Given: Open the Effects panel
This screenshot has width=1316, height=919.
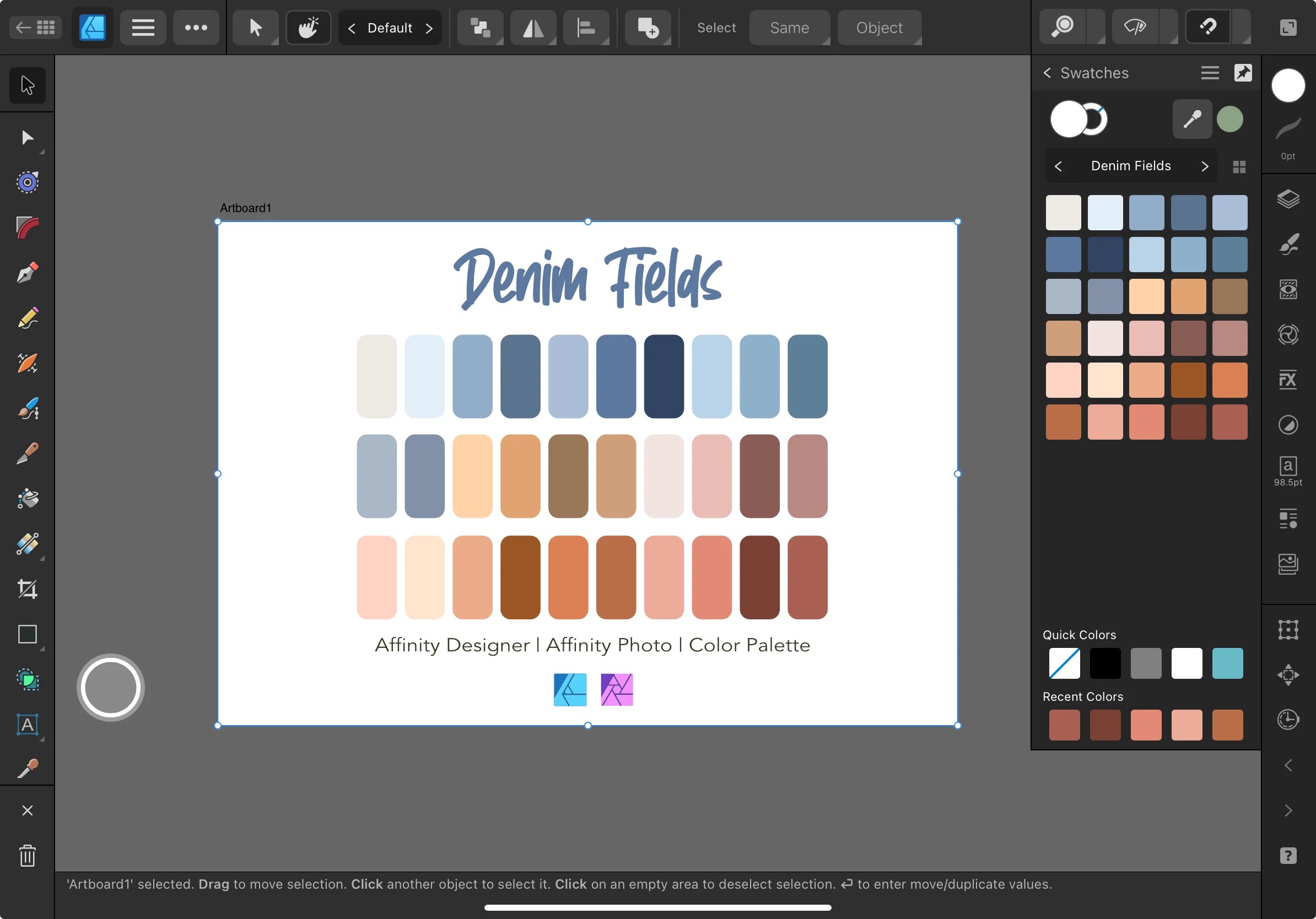Looking at the screenshot, I should point(1288,379).
